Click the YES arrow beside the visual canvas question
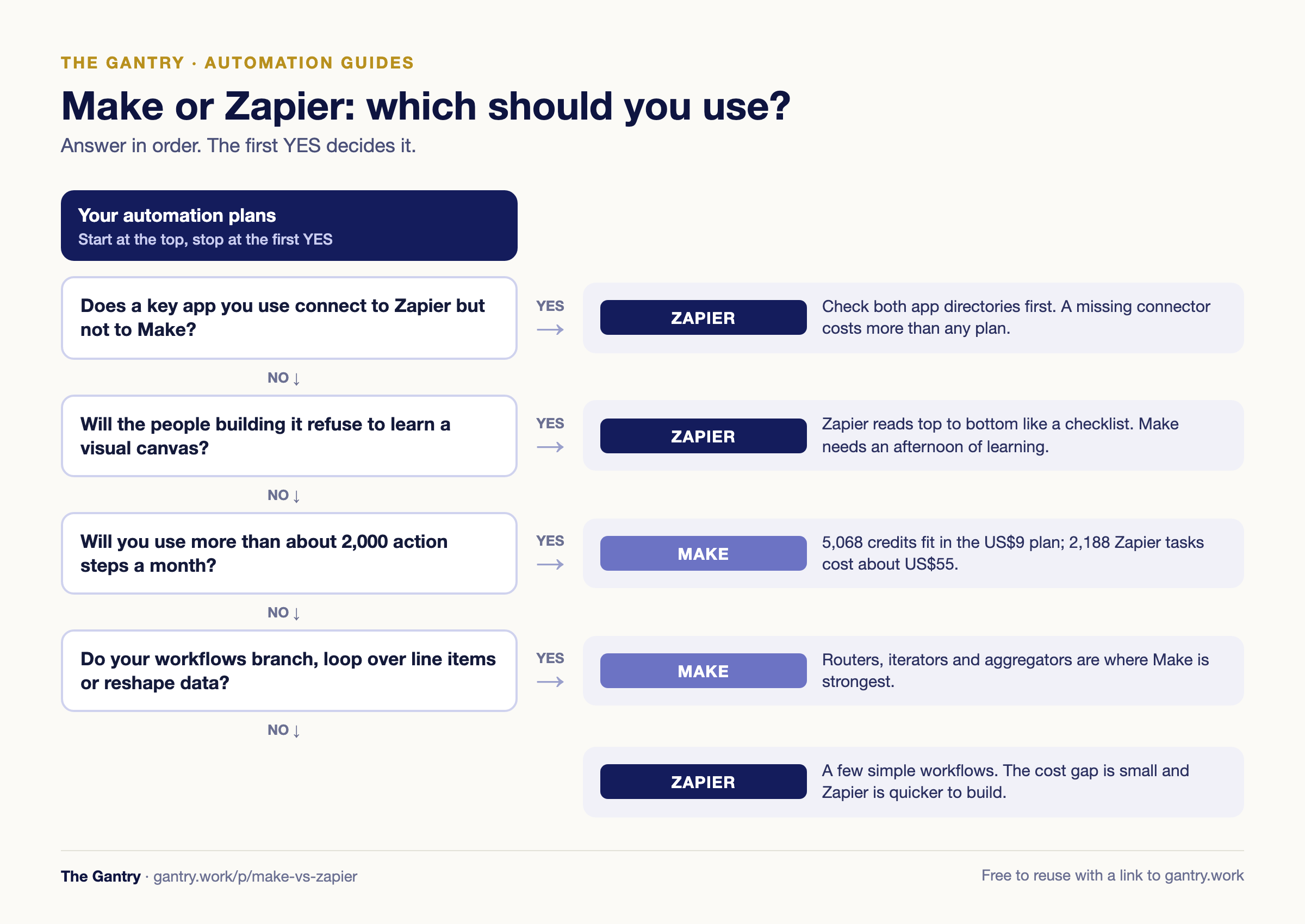Screen dimensions: 1305x924 (550, 435)
